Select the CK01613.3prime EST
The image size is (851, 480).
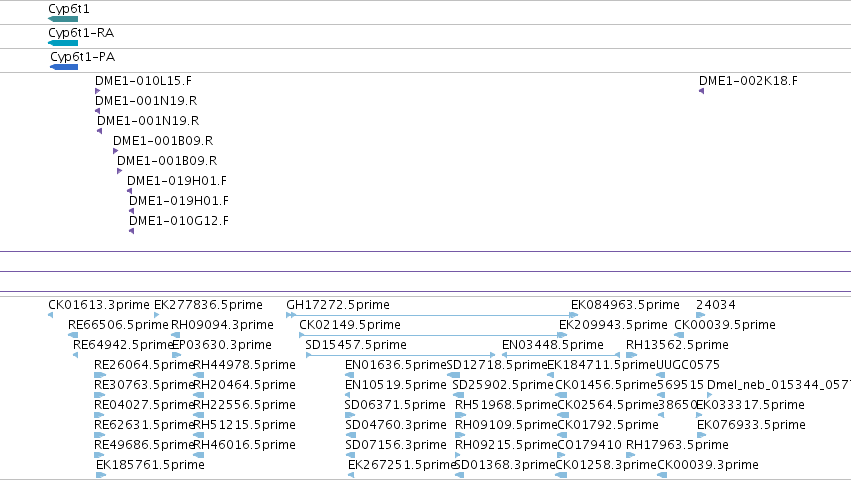click(x=99, y=305)
